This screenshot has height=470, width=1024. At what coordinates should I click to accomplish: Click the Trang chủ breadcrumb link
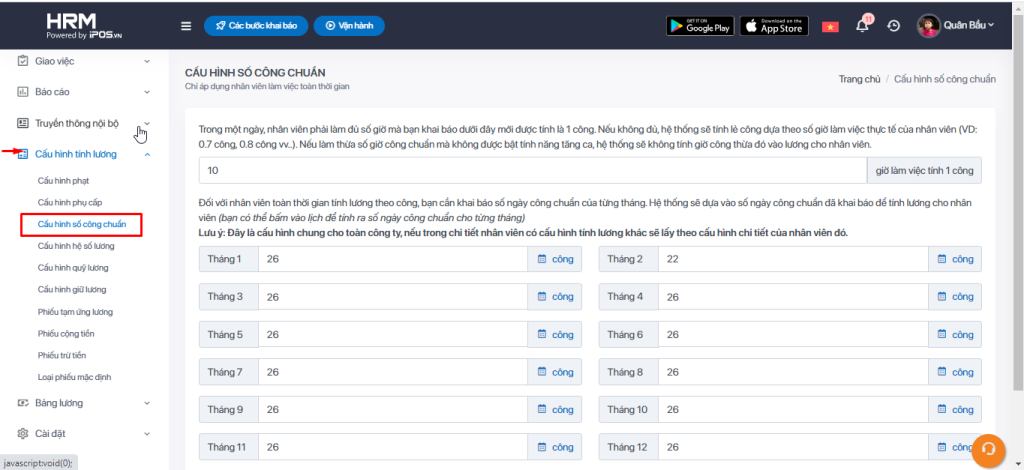pyautogui.click(x=859, y=79)
